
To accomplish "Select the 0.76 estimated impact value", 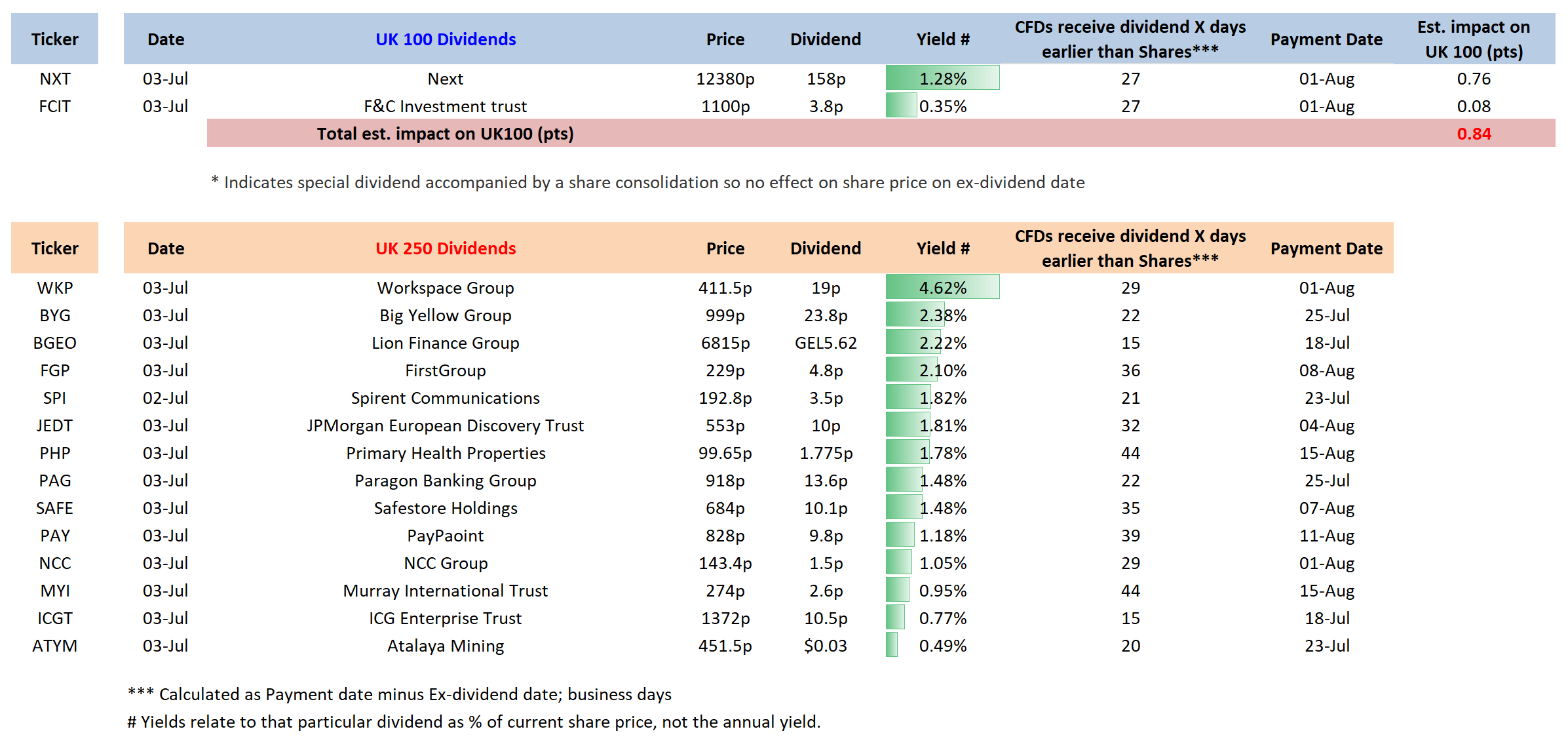I will (1474, 79).
